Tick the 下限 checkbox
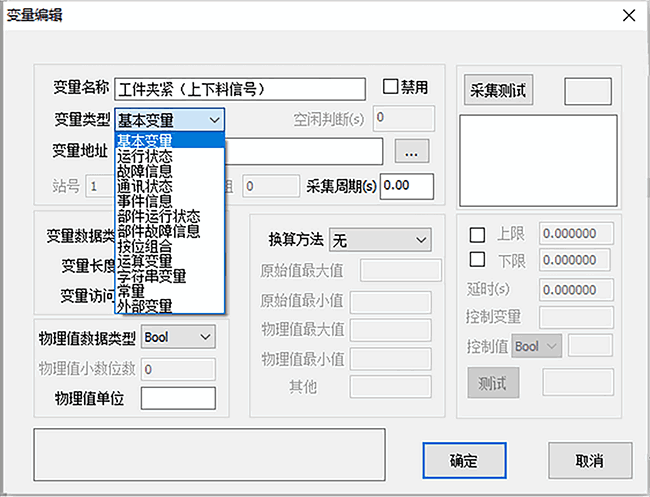This screenshot has height=497, width=650. [477, 261]
